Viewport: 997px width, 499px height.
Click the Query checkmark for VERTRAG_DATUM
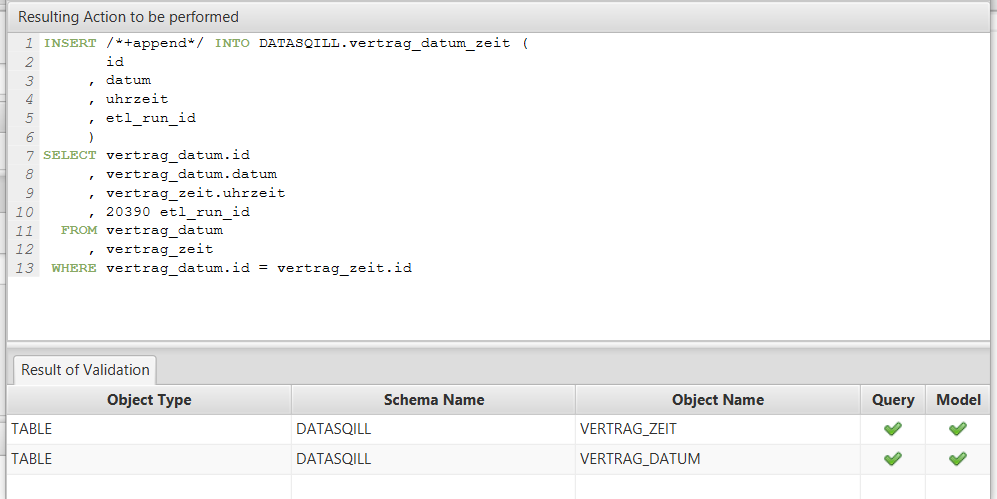point(893,459)
